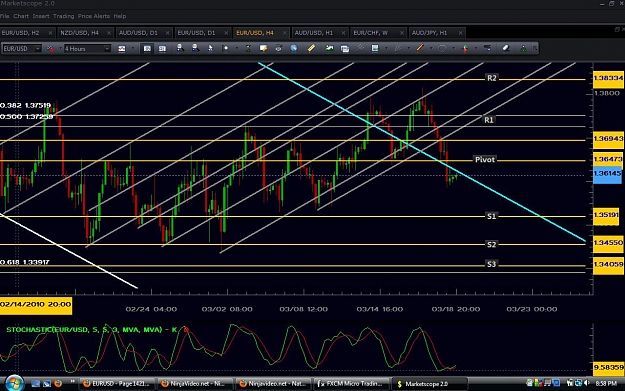Open the Chart menu
625x391 pixels.
21,16
